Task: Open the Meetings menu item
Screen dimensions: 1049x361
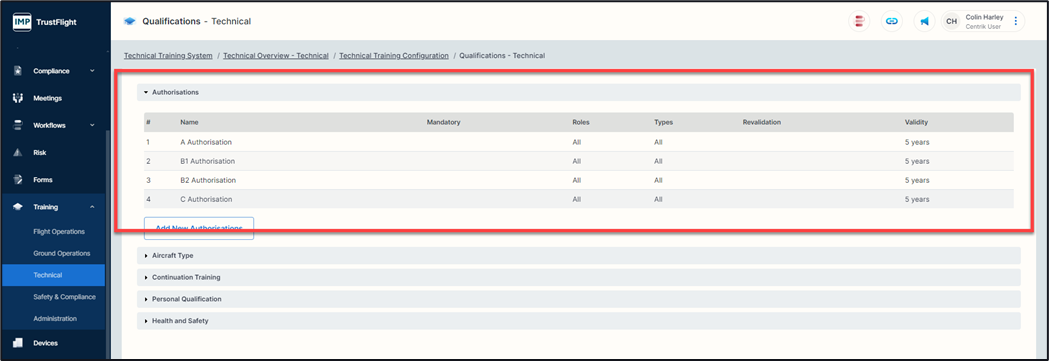Action: tap(47, 98)
